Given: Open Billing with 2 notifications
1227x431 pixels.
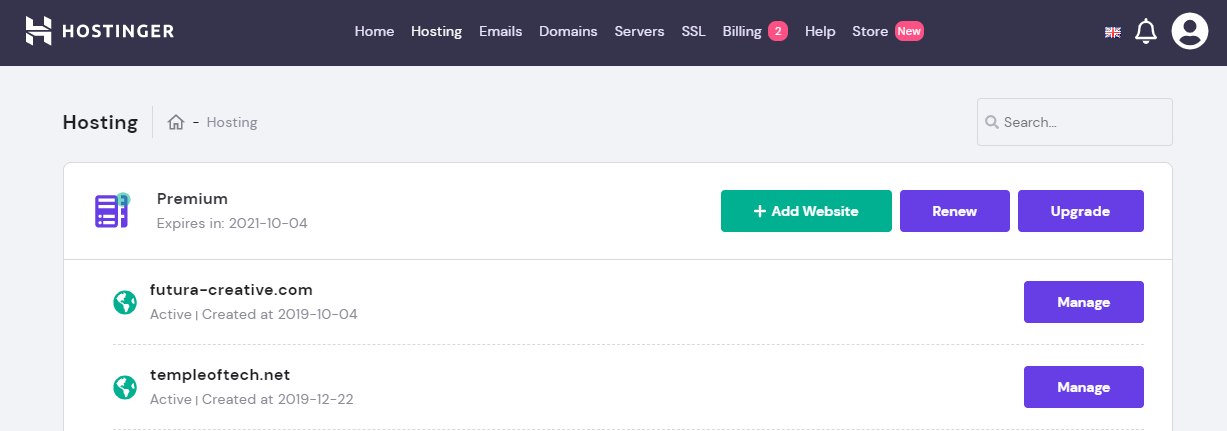Looking at the screenshot, I should (755, 31).
